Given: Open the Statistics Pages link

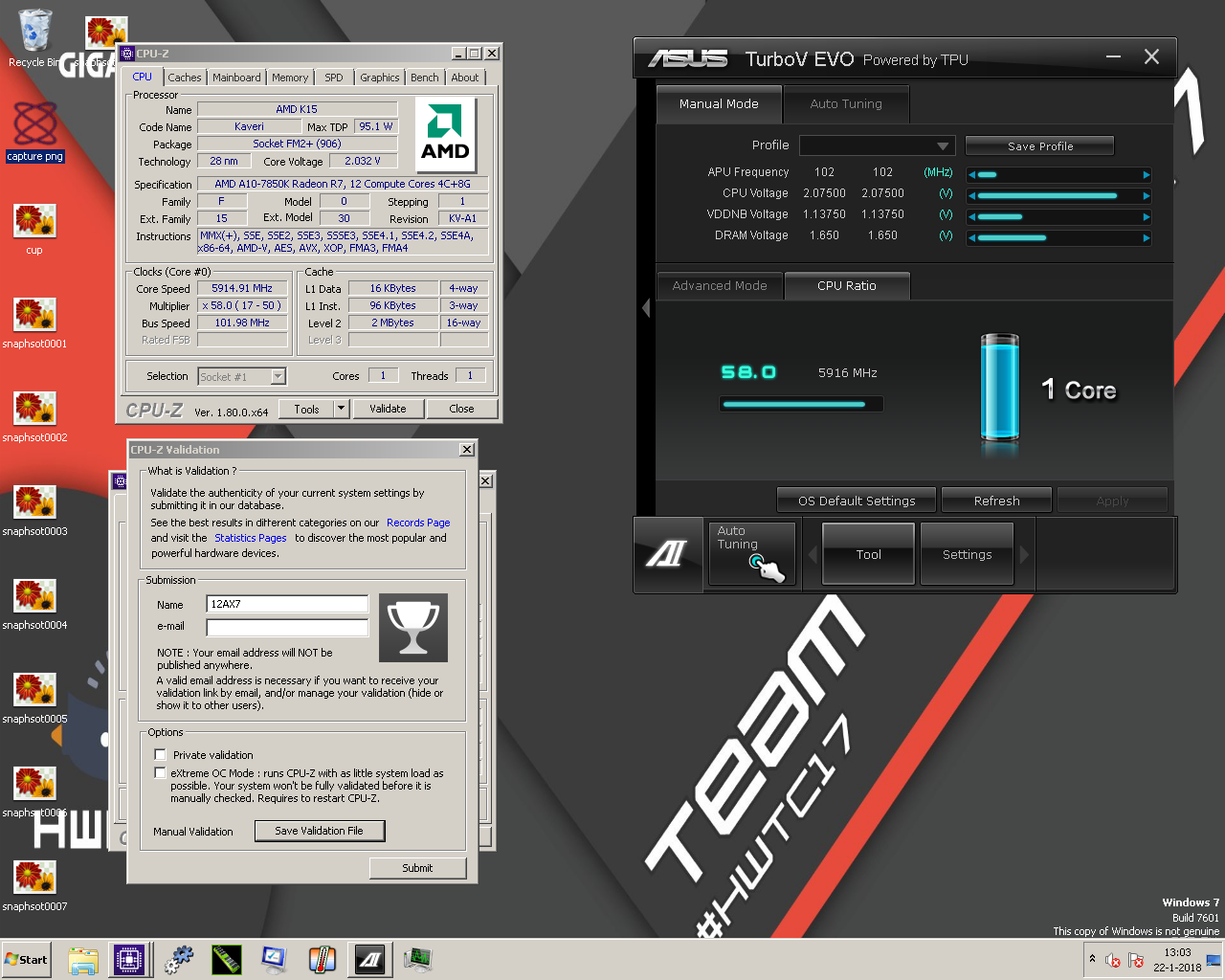Looking at the screenshot, I should tap(251, 538).
